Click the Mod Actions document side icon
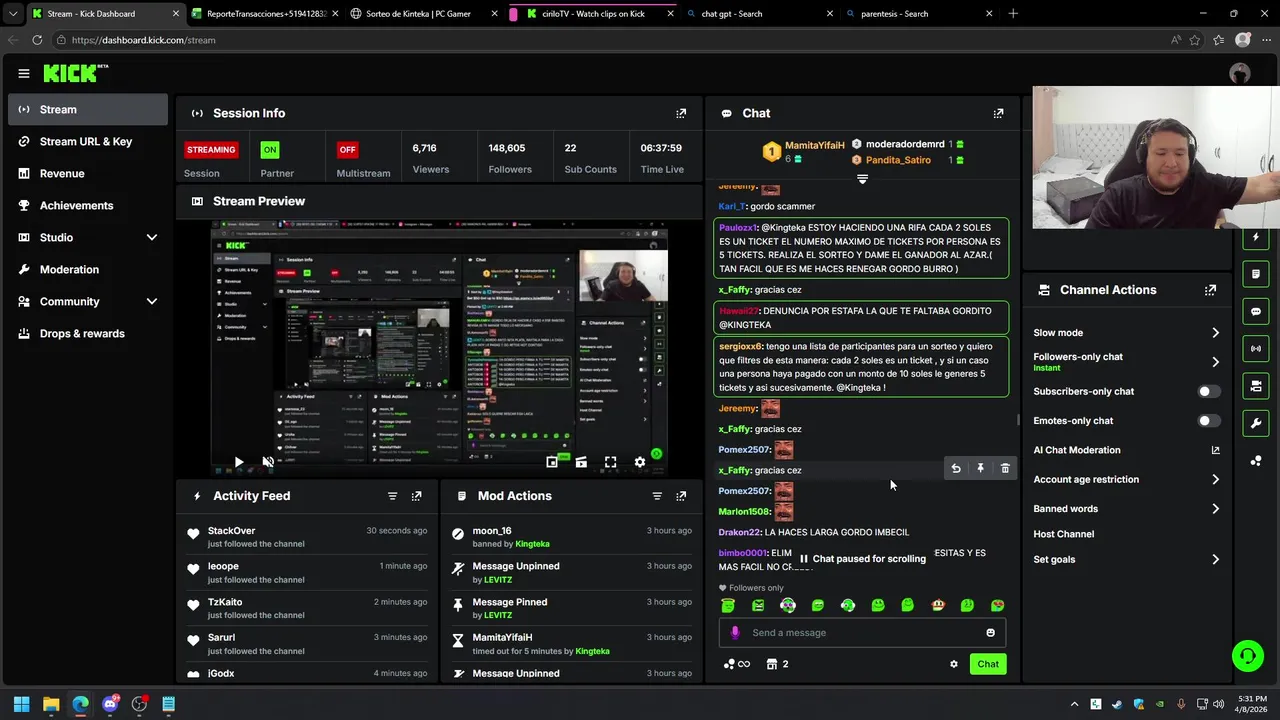 (x=1256, y=274)
